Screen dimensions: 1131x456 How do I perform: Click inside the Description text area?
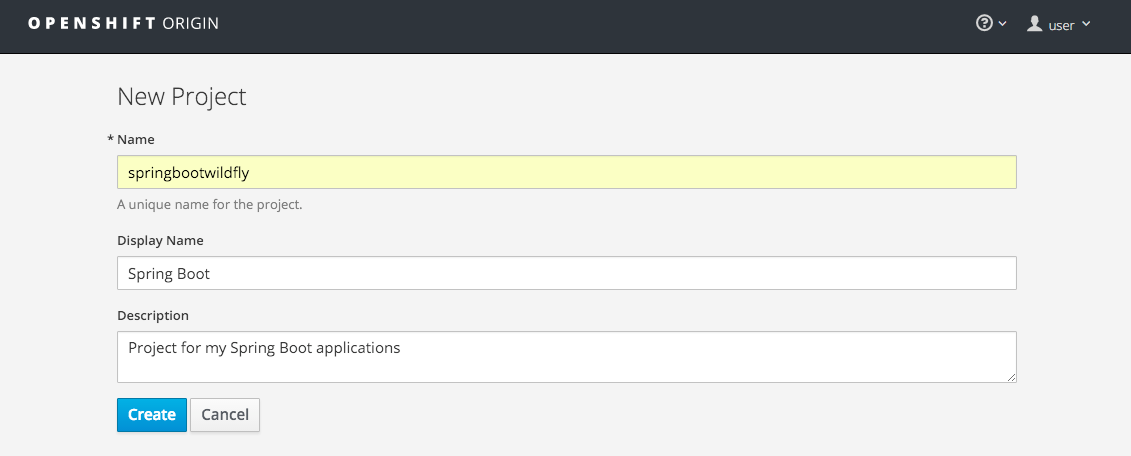tap(566, 357)
